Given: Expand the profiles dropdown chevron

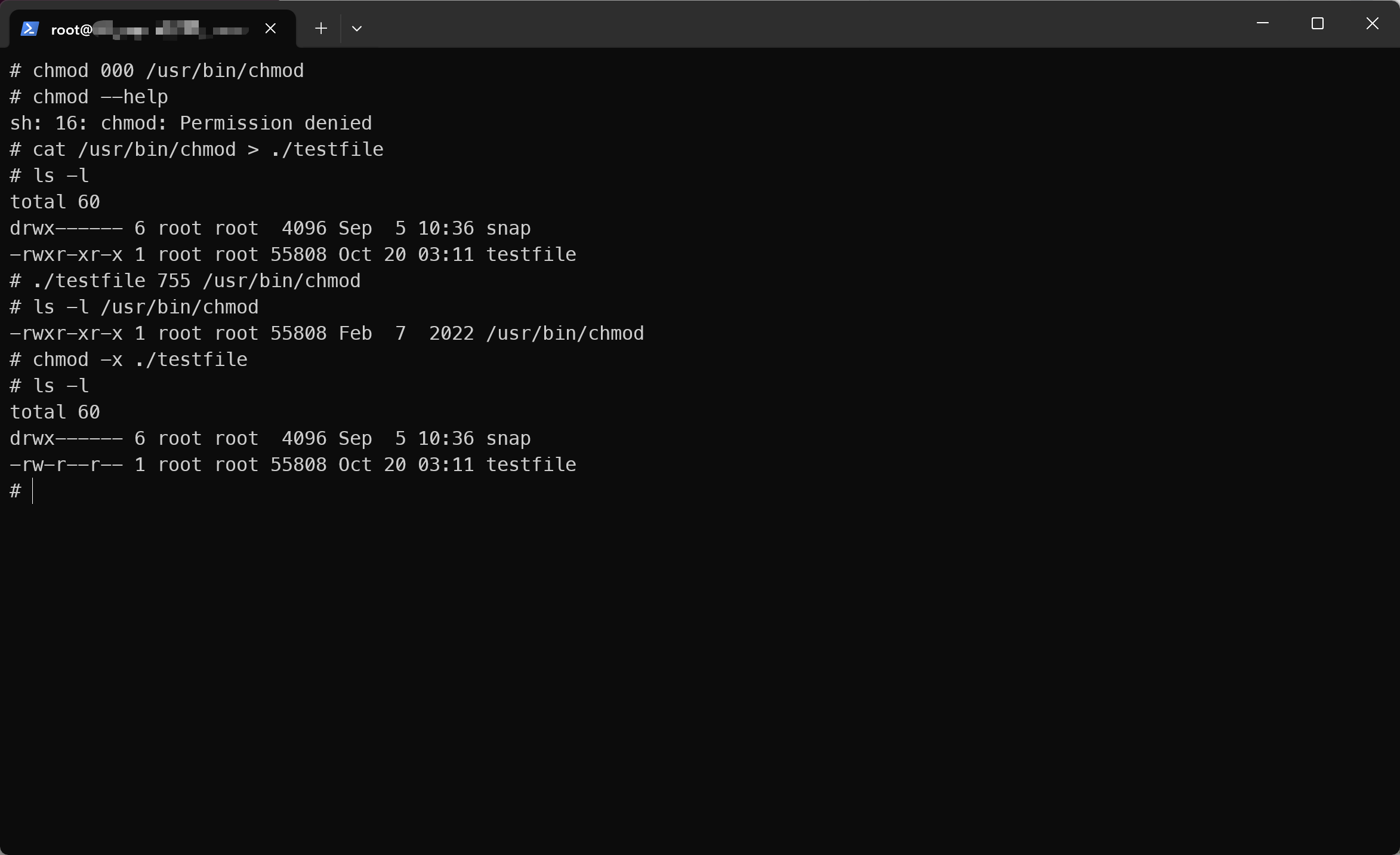Looking at the screenshot, I should coord(357,29).
